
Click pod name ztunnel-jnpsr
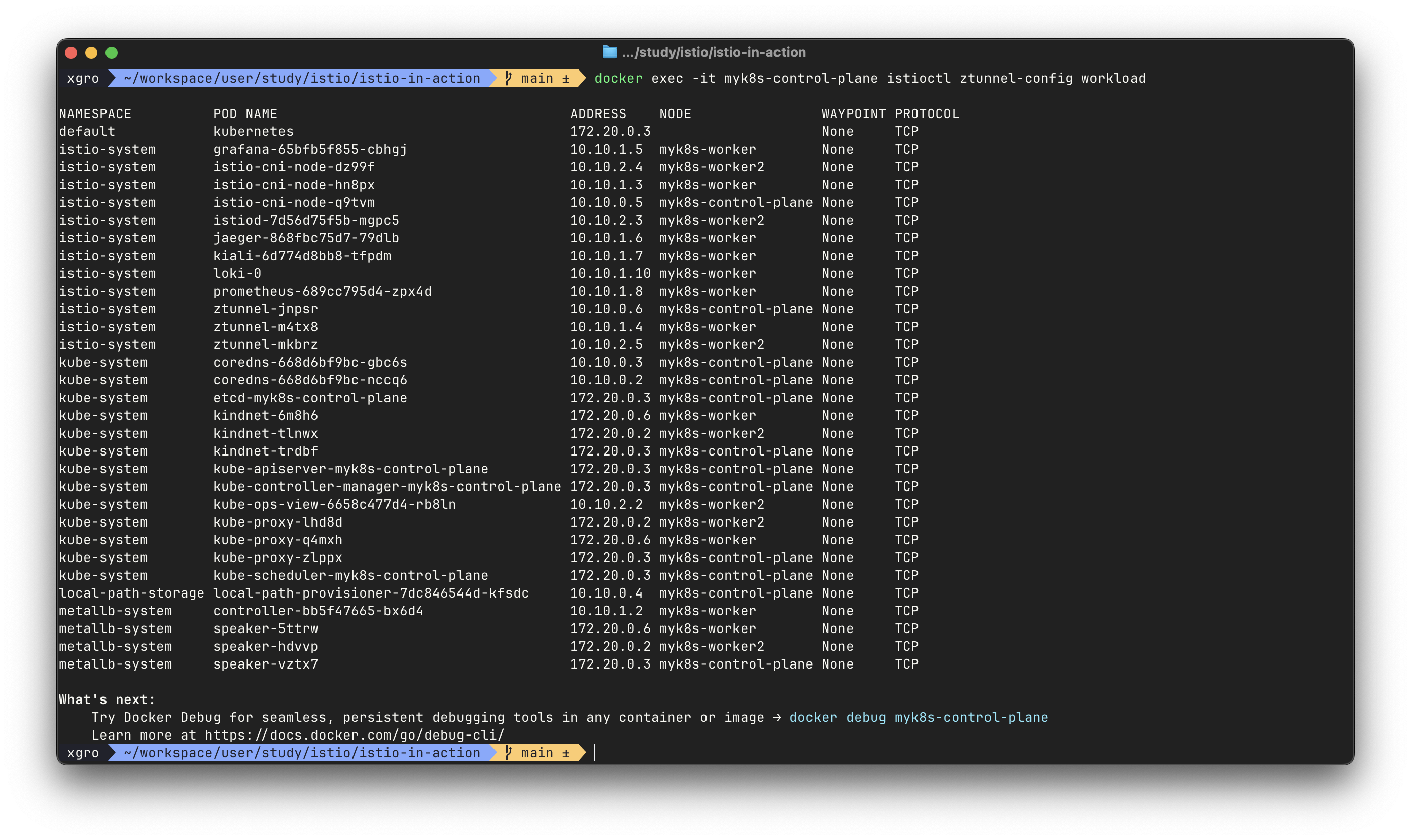[x=265, y=309]
